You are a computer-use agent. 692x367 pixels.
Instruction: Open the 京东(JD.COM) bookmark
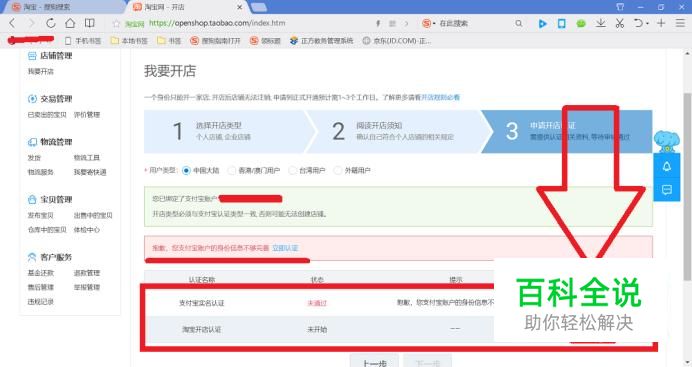pos(396,41)
